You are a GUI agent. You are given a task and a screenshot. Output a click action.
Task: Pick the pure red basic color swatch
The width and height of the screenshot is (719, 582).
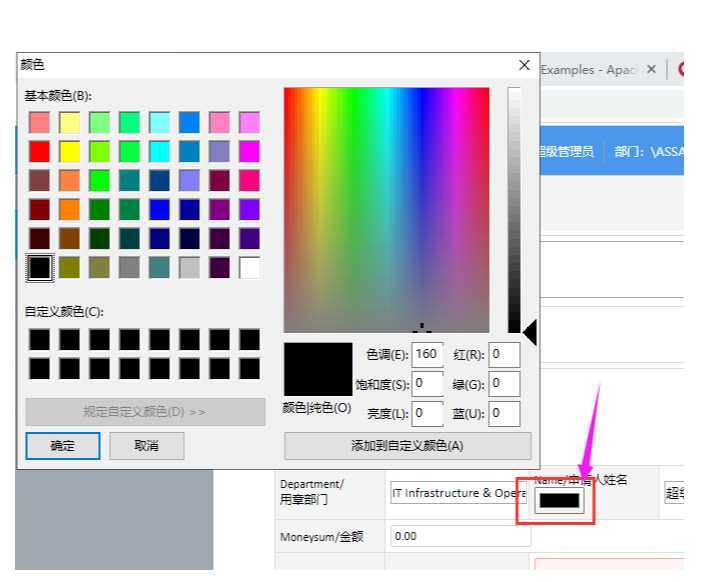pyautogui.click(x=39, y=151)
